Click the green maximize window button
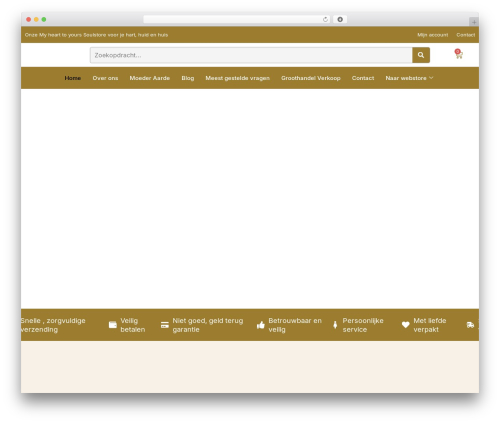 point(44,20)
